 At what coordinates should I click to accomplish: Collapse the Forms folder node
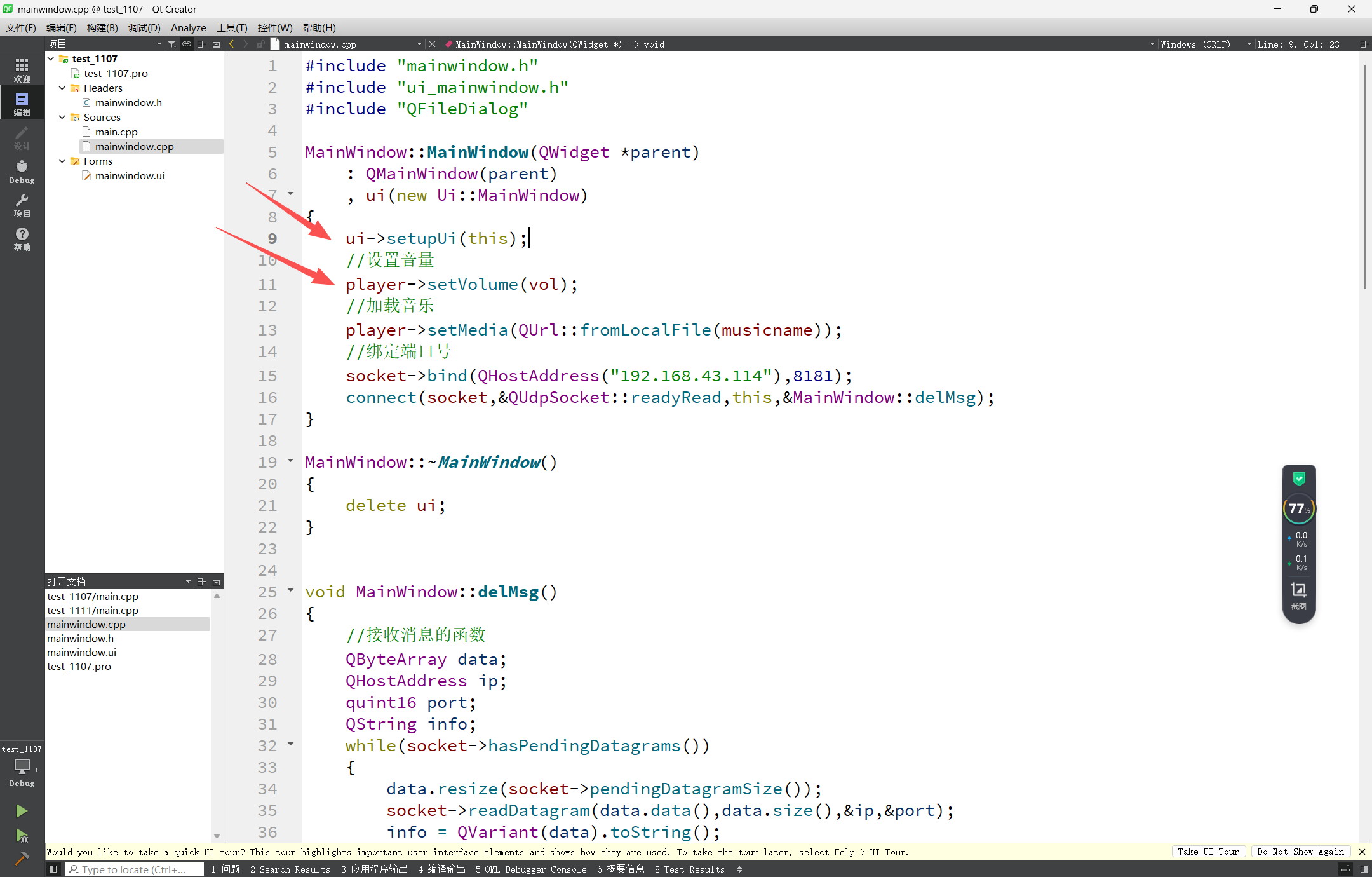pos(62,161)
